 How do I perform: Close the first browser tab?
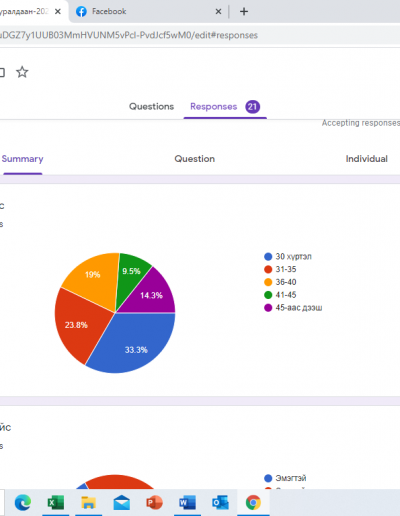point(58,12)
